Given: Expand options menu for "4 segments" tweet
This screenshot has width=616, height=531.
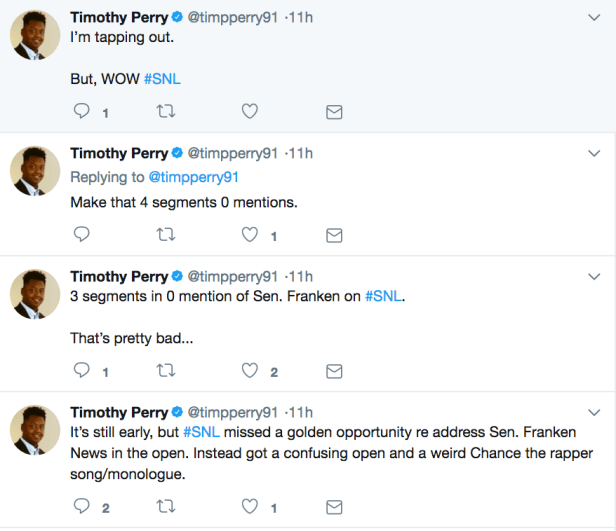Looking at the screenshot, I should pyautogui.click(x=592, y=153).
